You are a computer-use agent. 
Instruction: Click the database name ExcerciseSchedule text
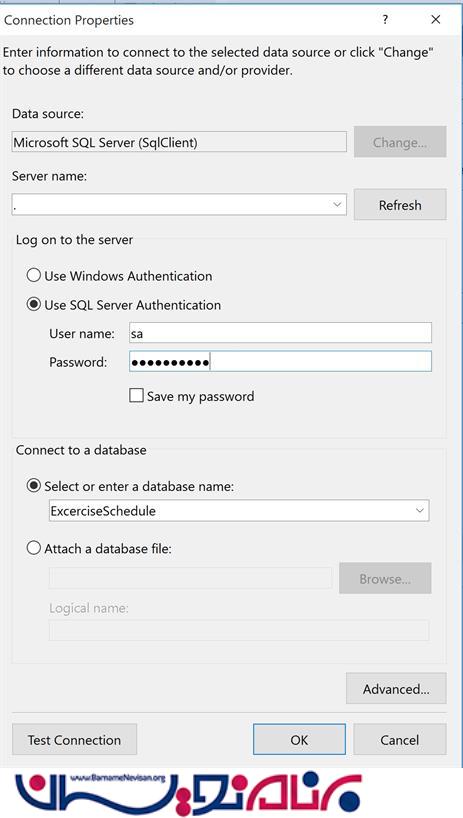[103, 511]
